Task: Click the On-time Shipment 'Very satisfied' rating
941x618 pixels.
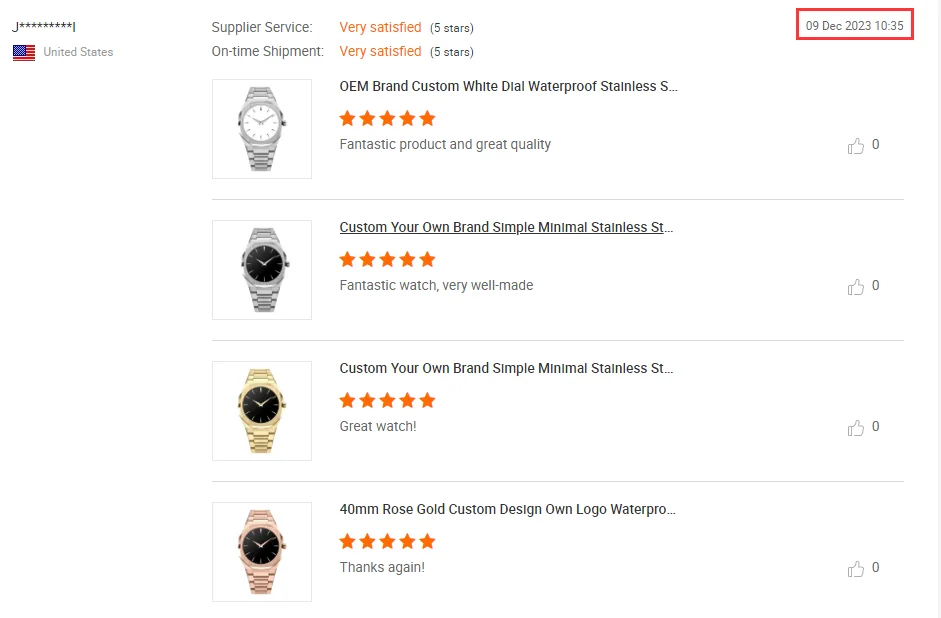Action: (380, 51)
